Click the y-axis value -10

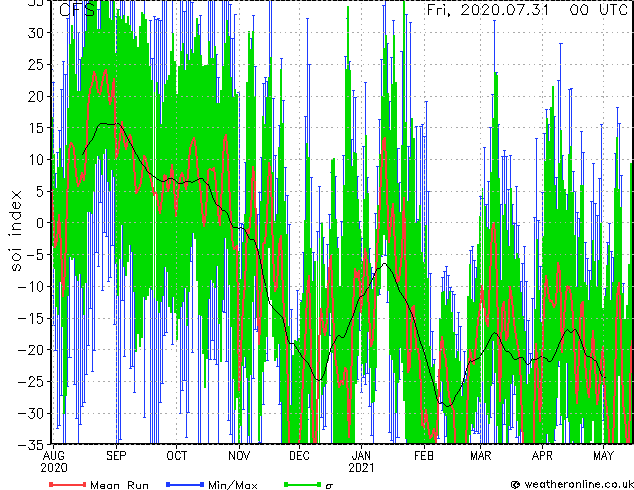pyautogui.click(x=30, y=287)
